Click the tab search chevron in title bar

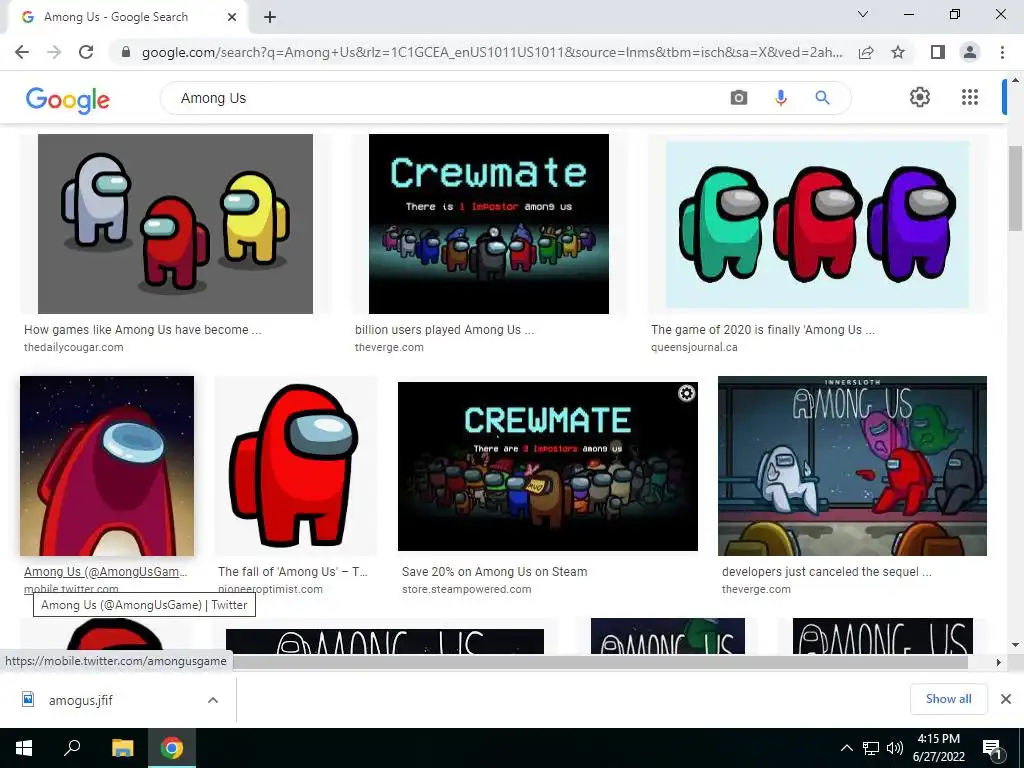click(x=863, y=14)
